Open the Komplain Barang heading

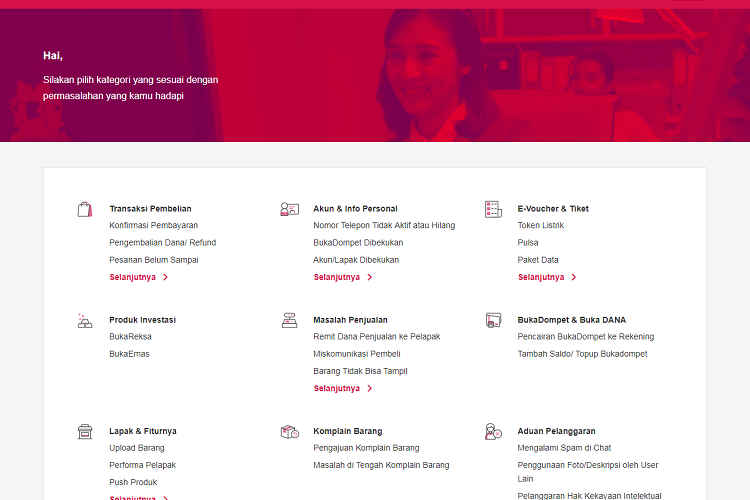[x=348, y=431]
